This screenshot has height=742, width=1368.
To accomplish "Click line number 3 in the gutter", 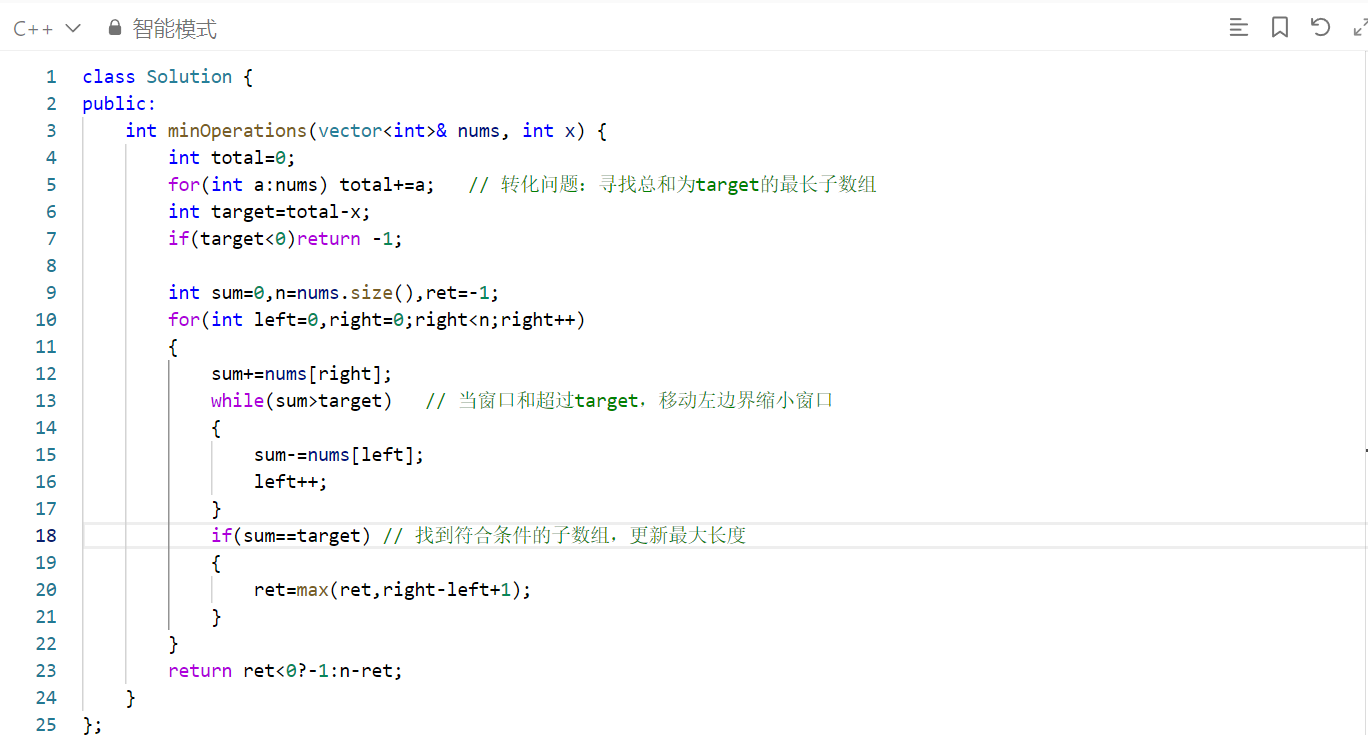I will [x=51, y=131].
